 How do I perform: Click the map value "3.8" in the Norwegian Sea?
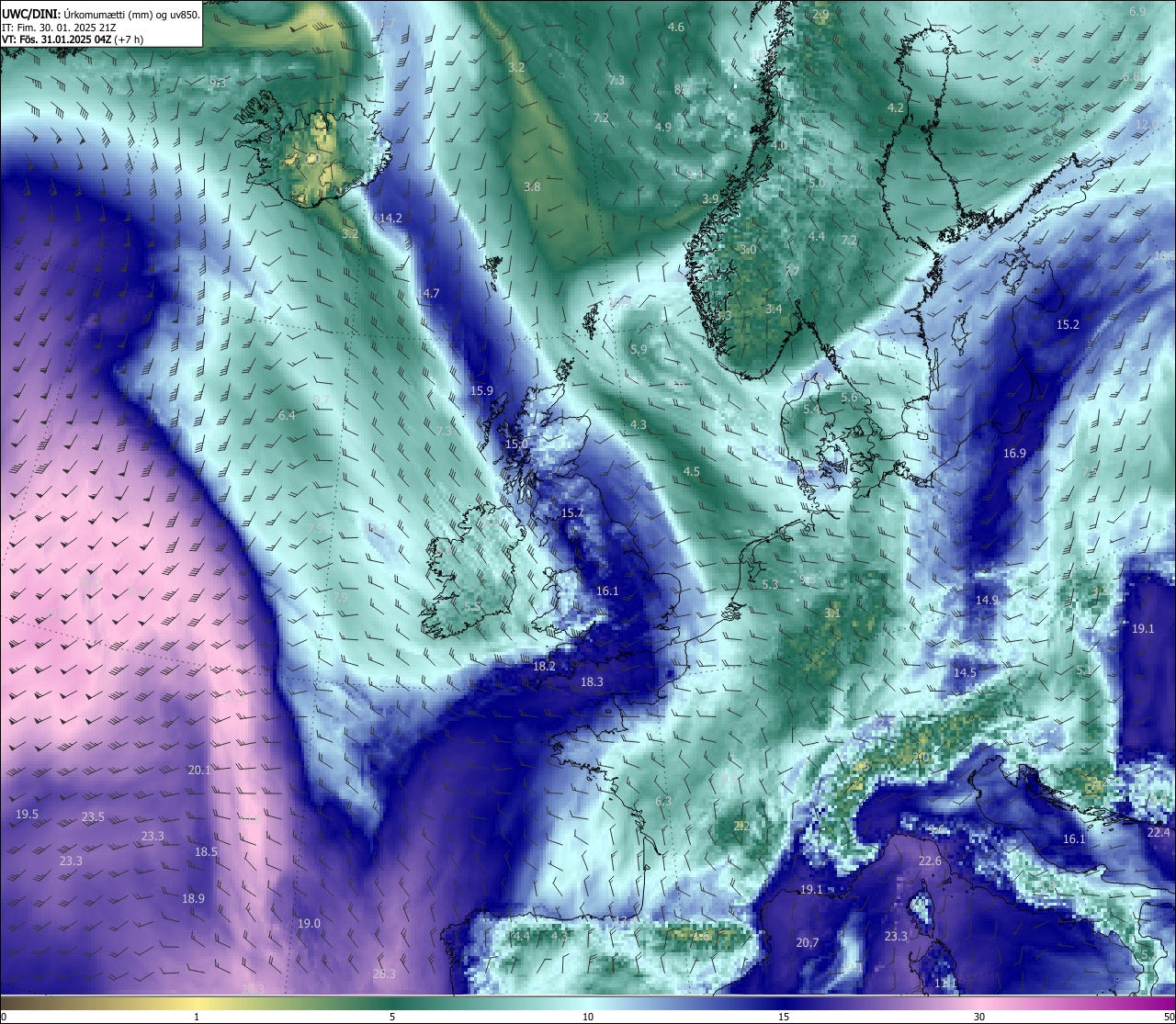532,186
